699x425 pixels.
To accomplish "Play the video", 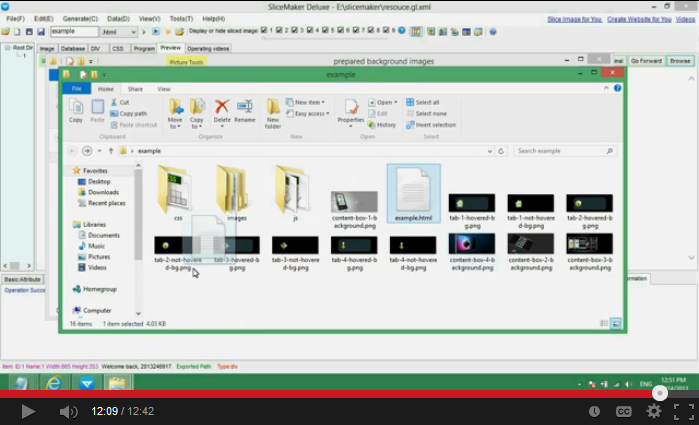I will tap(28, 411).
